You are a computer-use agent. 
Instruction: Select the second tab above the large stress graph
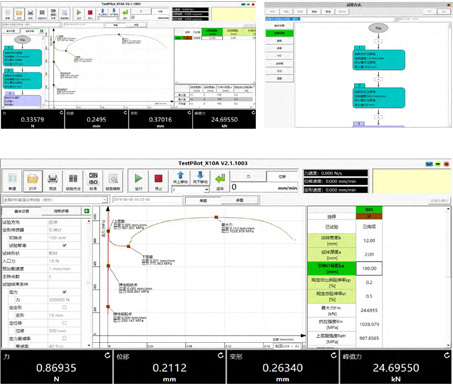point(240,200)
